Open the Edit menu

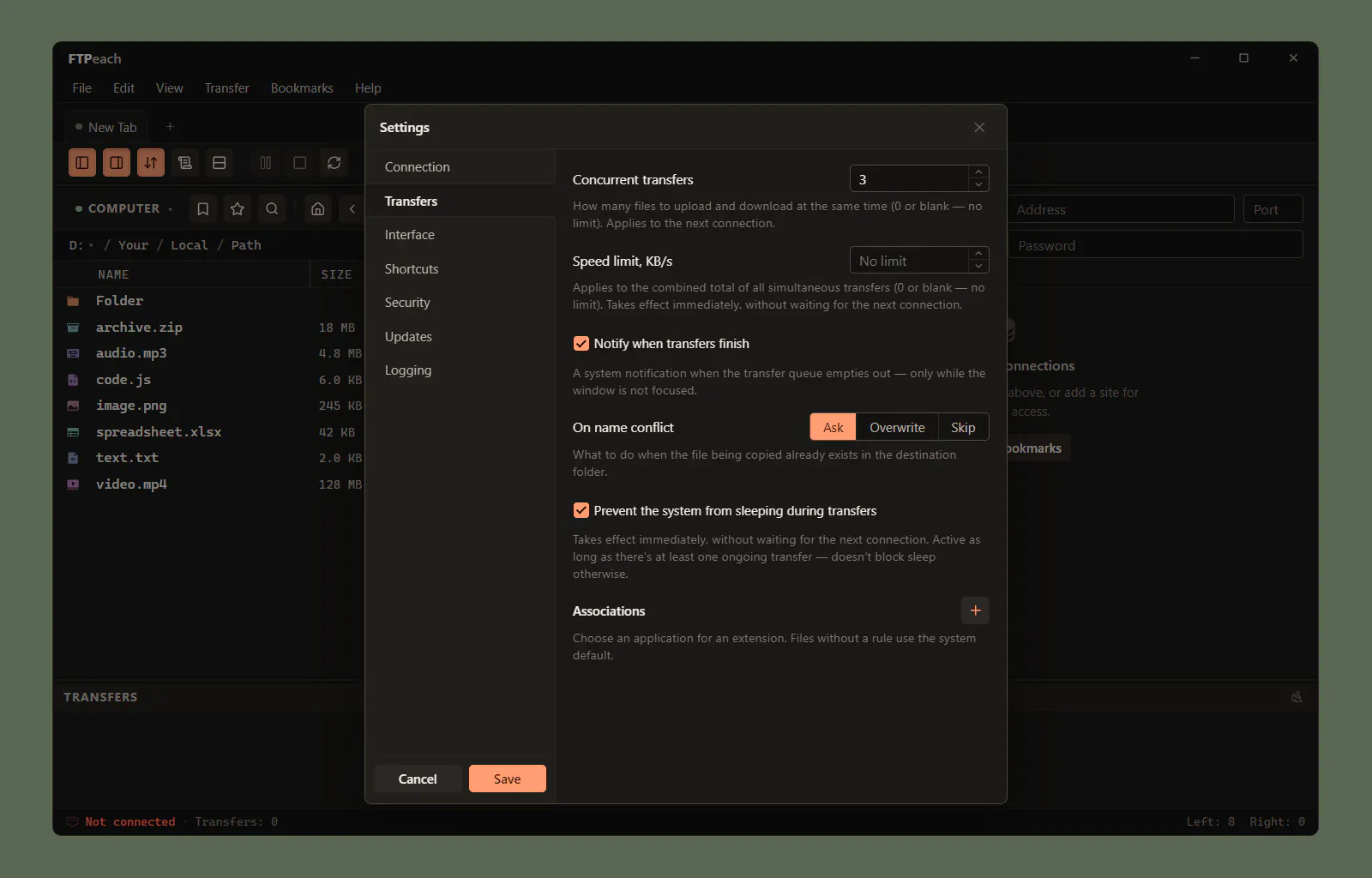point(123,88)
